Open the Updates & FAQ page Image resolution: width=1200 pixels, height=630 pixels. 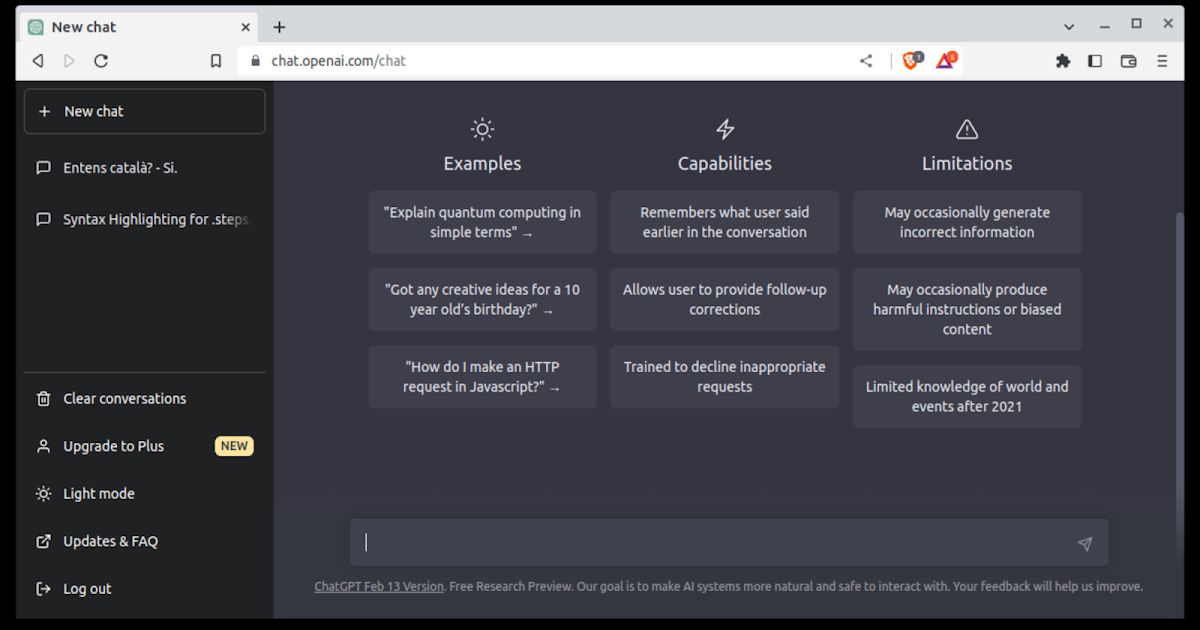click(x=108, y=541)
